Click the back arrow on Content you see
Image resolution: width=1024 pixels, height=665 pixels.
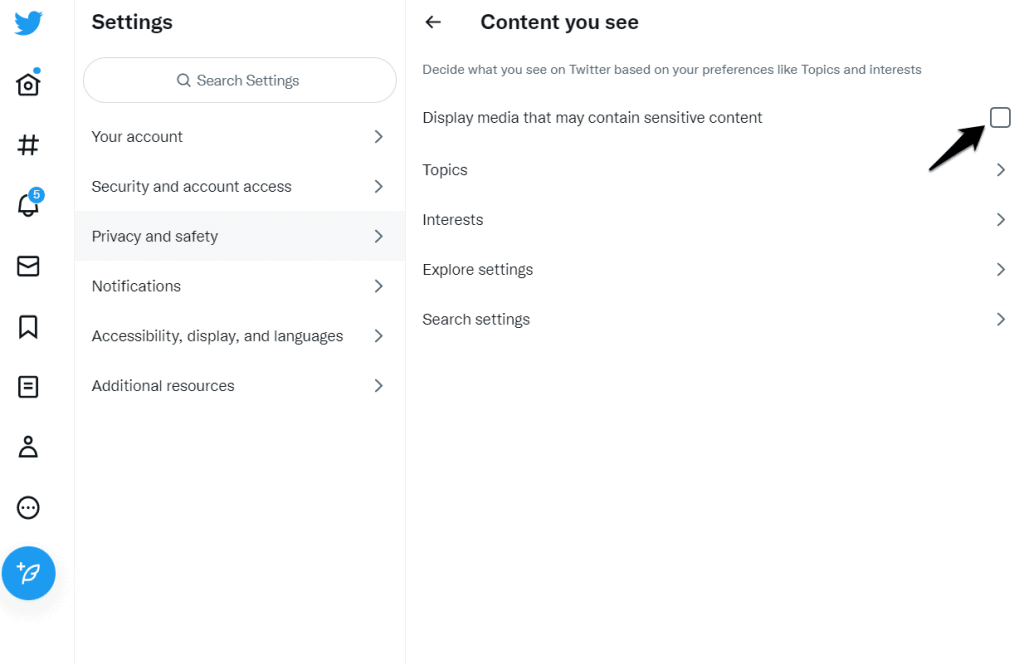coord(432,21)
